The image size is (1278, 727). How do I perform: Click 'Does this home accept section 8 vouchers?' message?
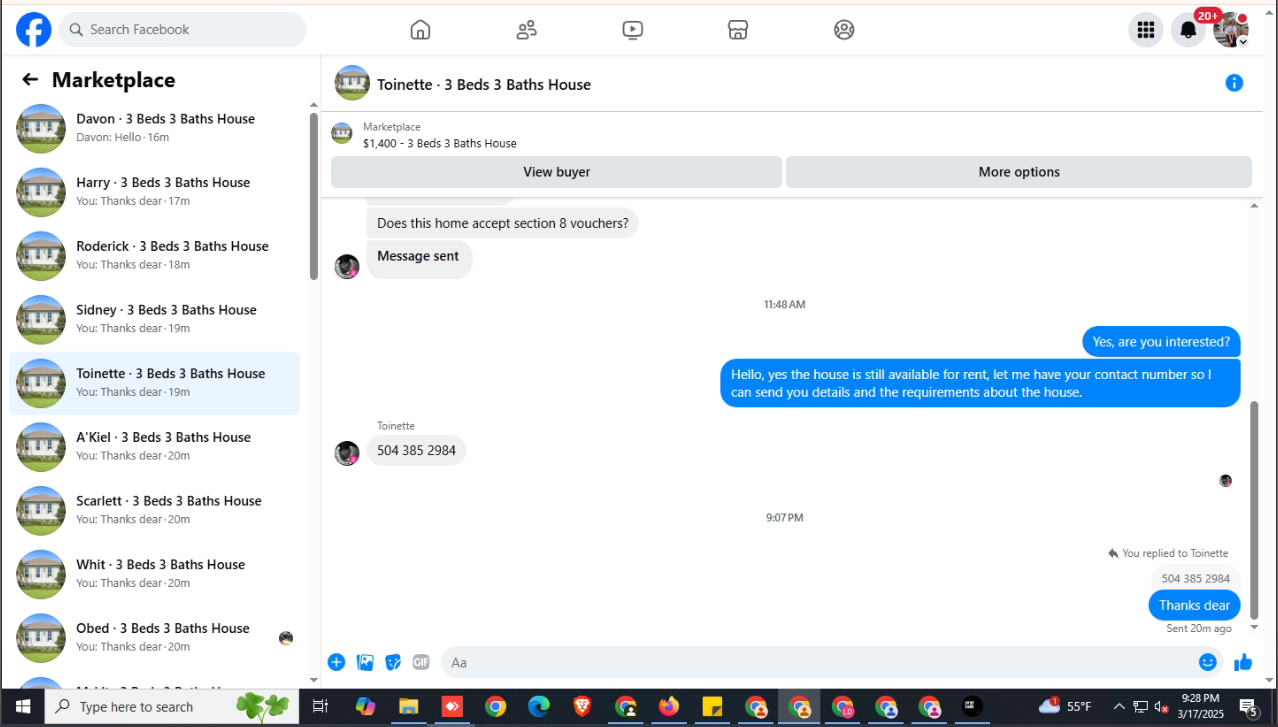click(x=503, y=223)
